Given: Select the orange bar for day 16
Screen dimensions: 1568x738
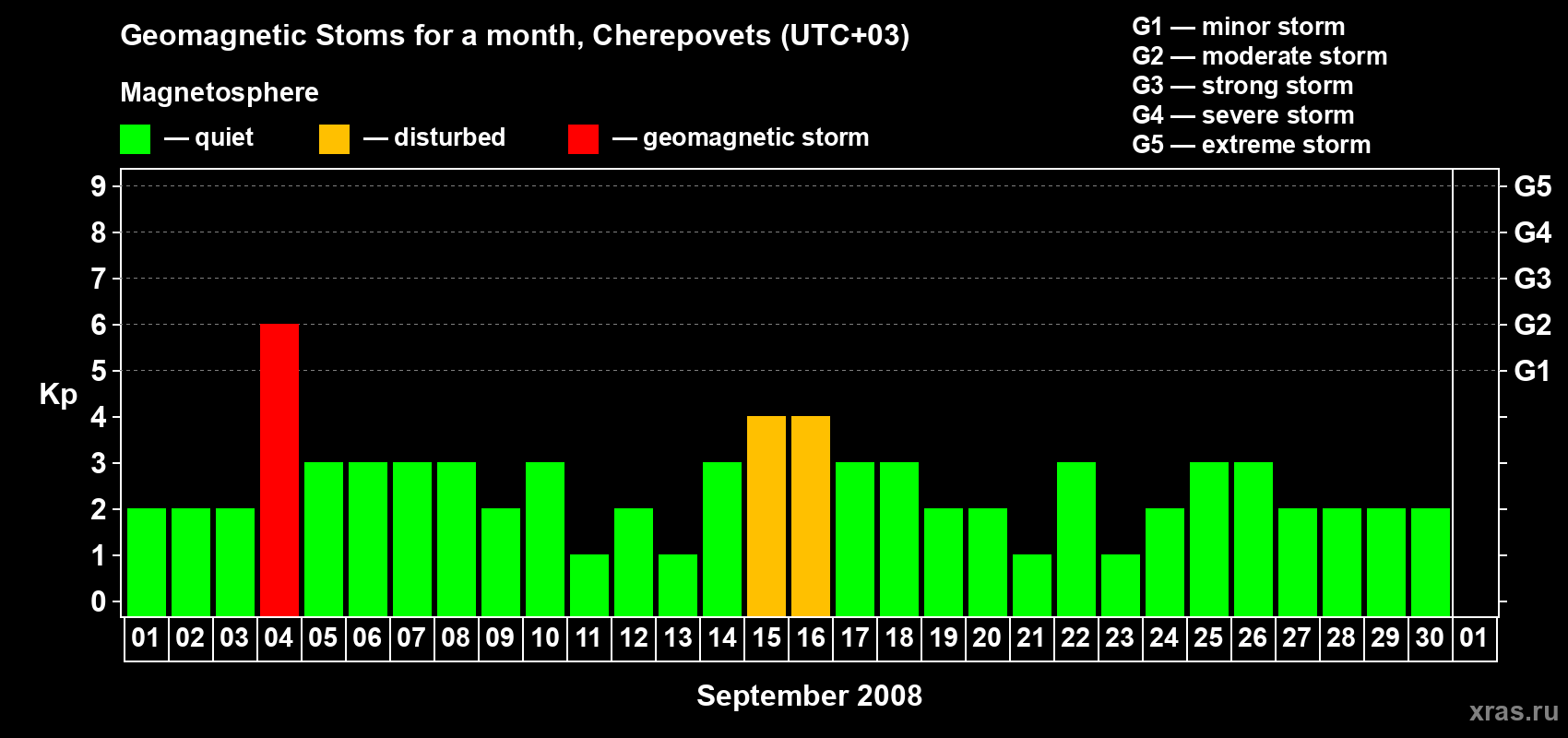Looking at the screenshot, I should (811, 516).
